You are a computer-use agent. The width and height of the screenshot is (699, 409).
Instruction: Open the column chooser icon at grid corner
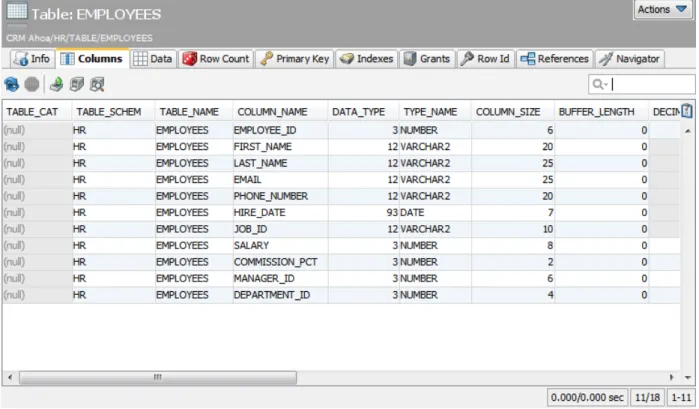[687, 111]
